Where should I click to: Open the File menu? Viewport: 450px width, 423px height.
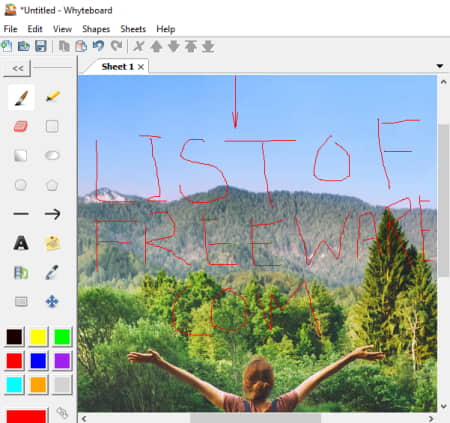[10, 29]
